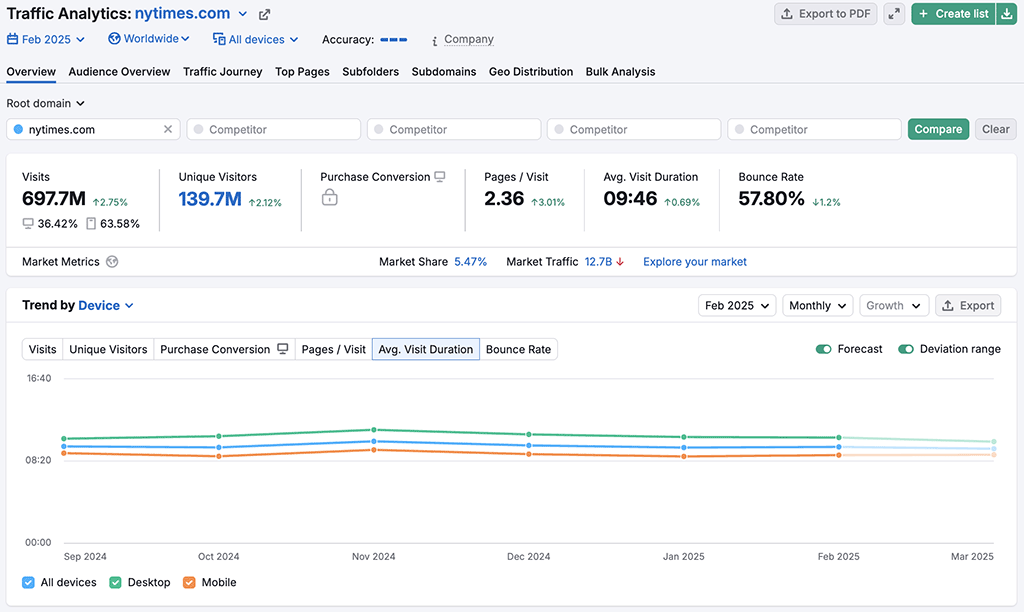Expand the Root domain dropdown
This screenshot has width=1024, height=612.
coord(46,103)
